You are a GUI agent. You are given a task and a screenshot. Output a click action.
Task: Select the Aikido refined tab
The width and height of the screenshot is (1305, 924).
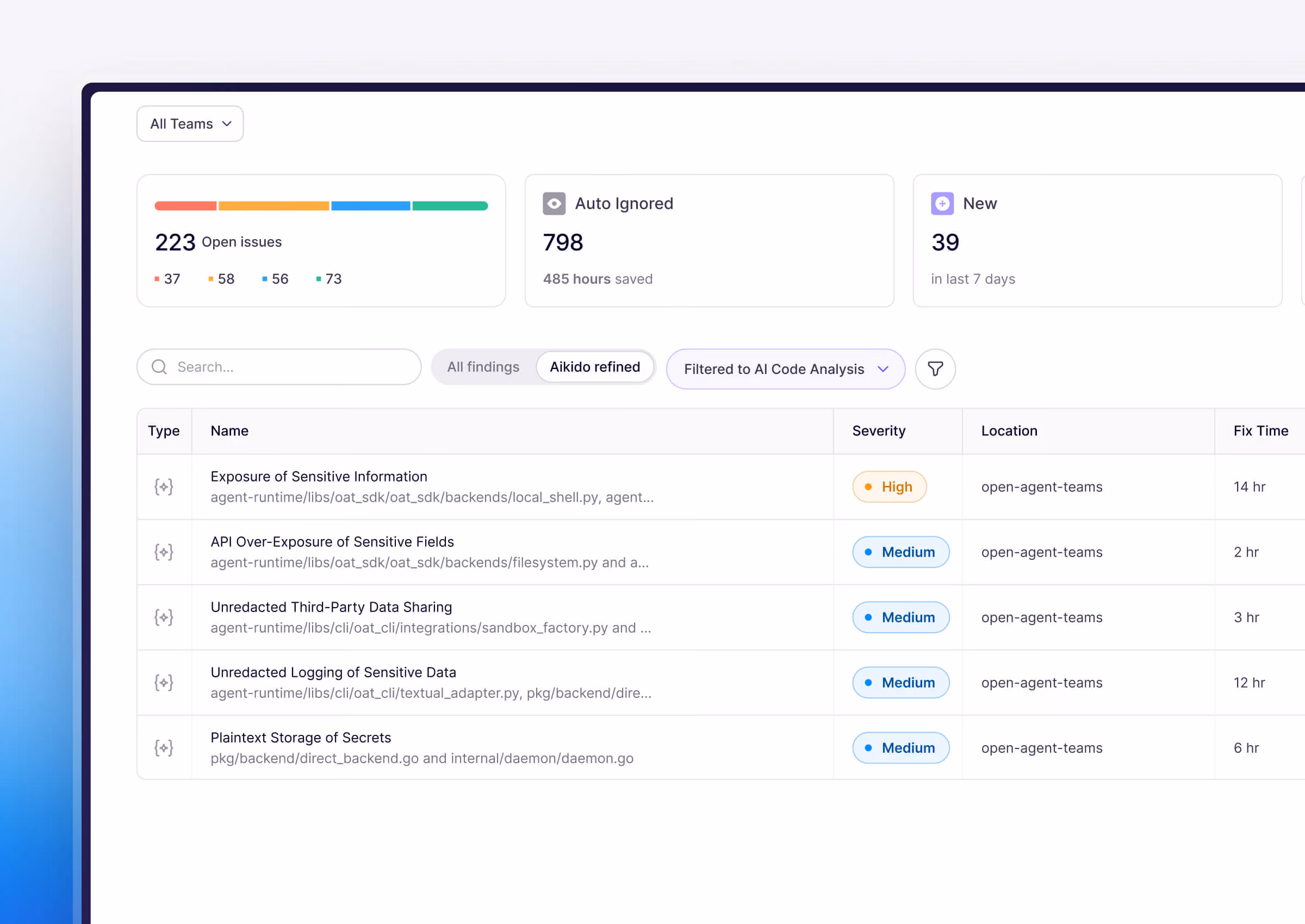coord(595,367)
